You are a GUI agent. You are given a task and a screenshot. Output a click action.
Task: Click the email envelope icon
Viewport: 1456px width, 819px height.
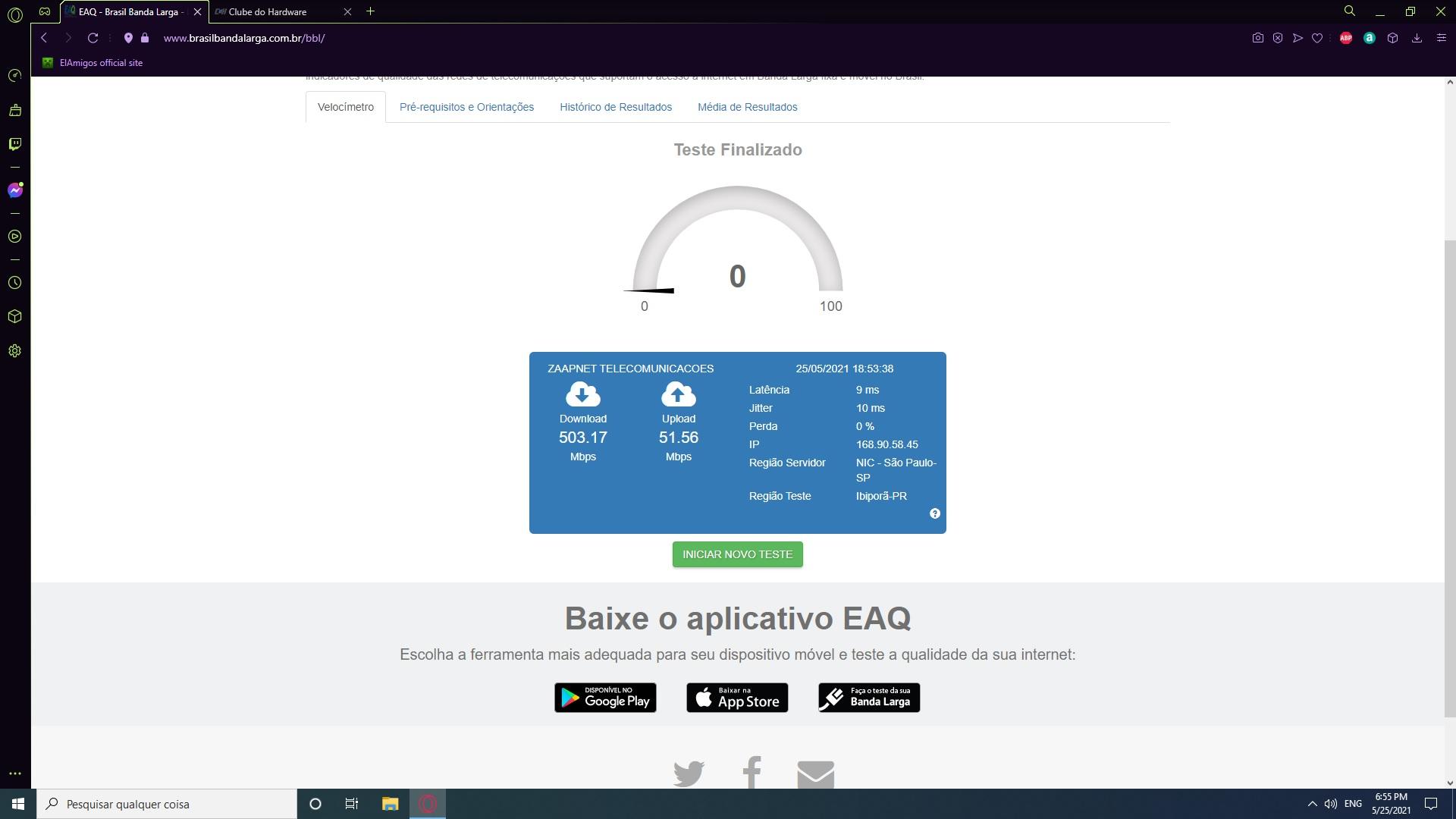(816, 774)
